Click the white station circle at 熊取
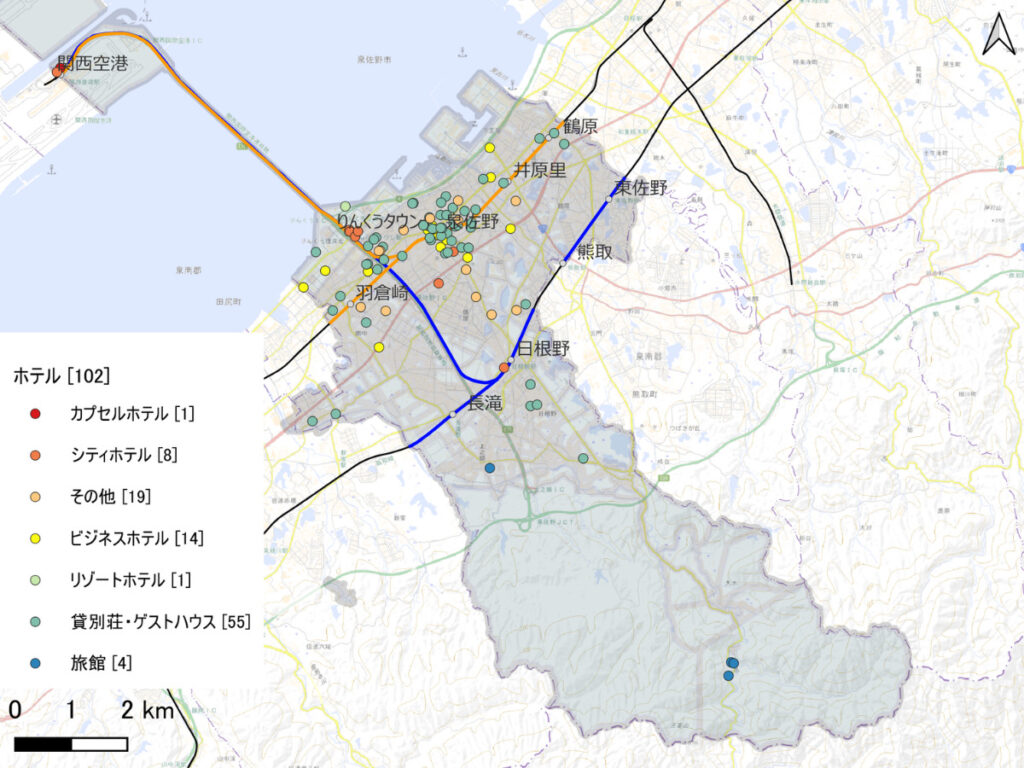Image resolution: width=1024 pixels, height=768 pixels. (x=564, y=263)
